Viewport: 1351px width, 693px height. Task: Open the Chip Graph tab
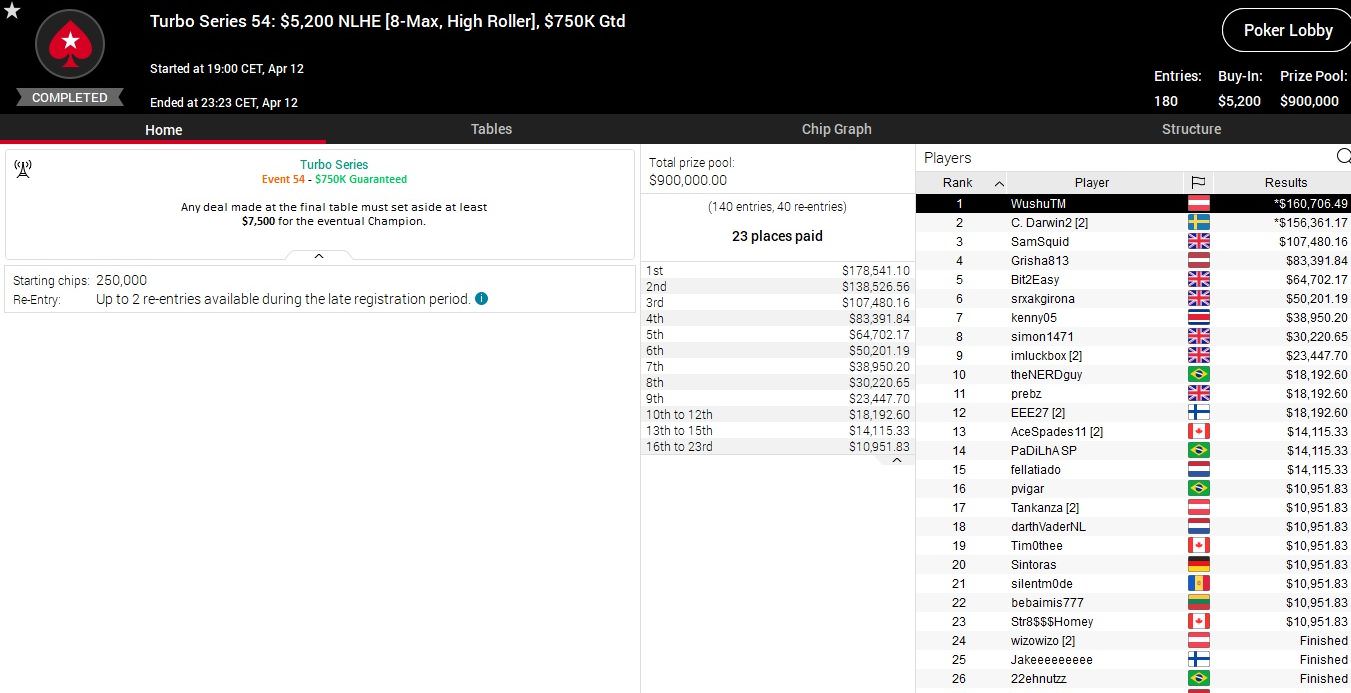tap(836, 129)
